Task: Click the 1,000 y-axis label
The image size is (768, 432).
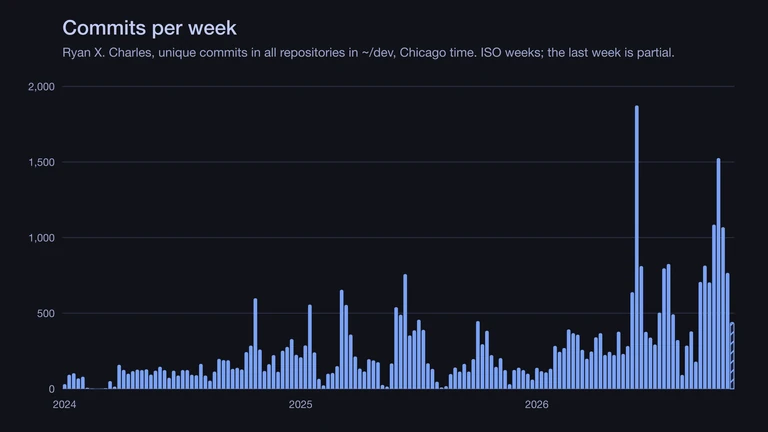Action: pyautogui.click(x=41, y=238)
